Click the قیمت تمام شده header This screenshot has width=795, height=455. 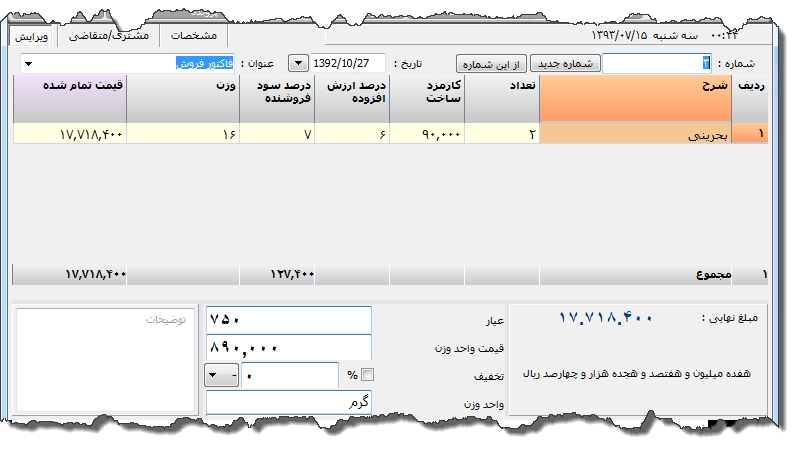point(70,98)
